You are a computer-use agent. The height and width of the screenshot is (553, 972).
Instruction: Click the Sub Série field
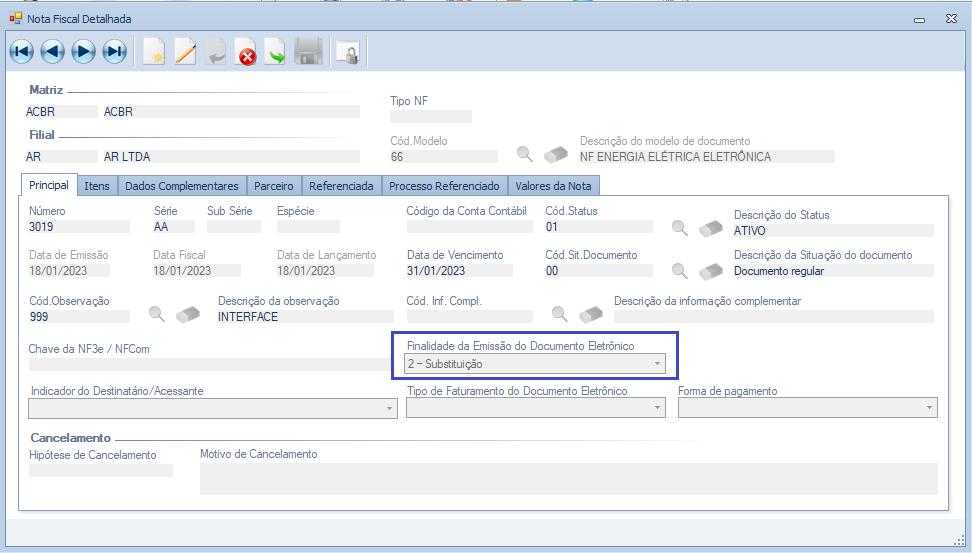point(234,227)
